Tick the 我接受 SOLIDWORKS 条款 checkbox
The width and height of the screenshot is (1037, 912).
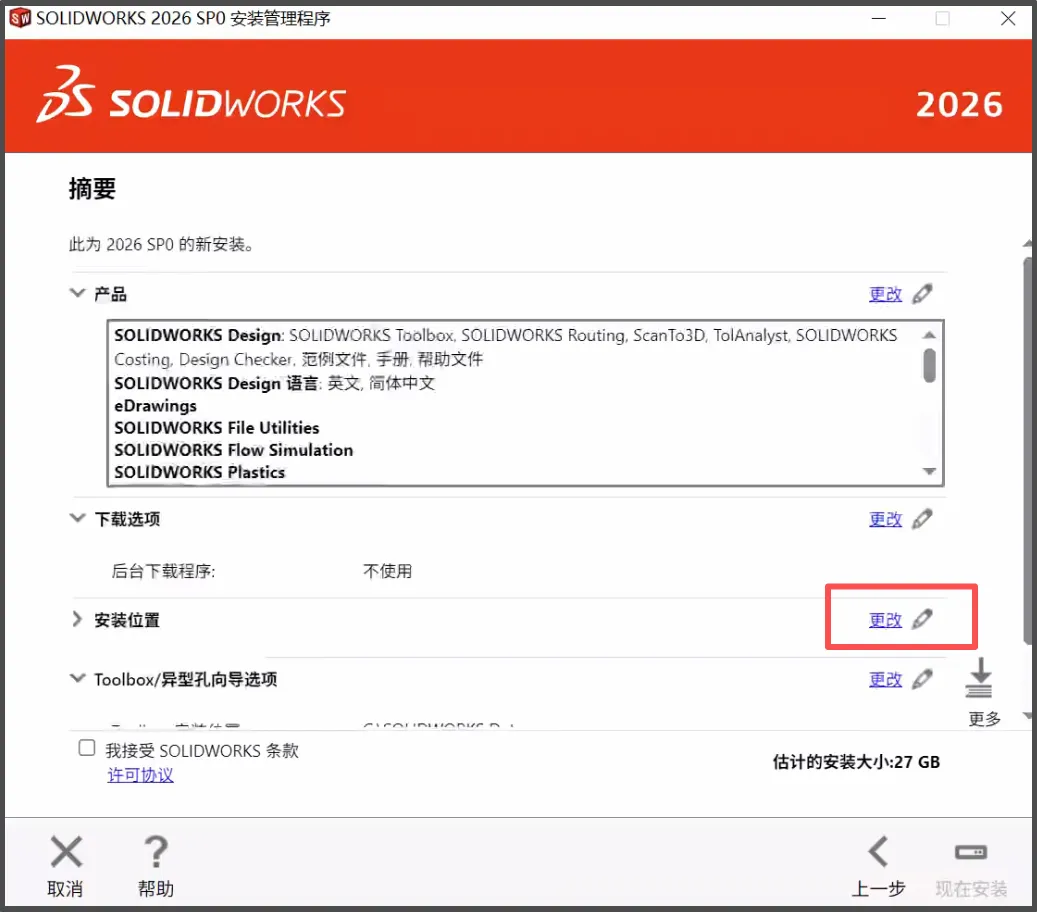87,748
